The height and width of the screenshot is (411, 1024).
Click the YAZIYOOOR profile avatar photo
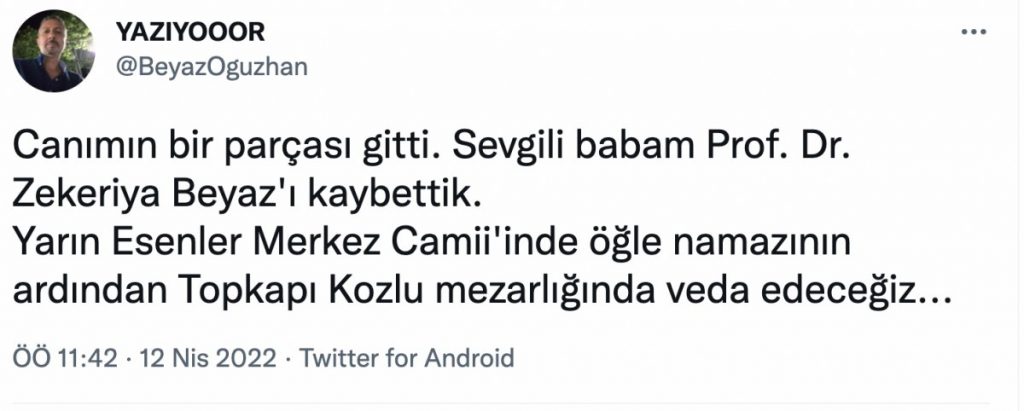53,50
